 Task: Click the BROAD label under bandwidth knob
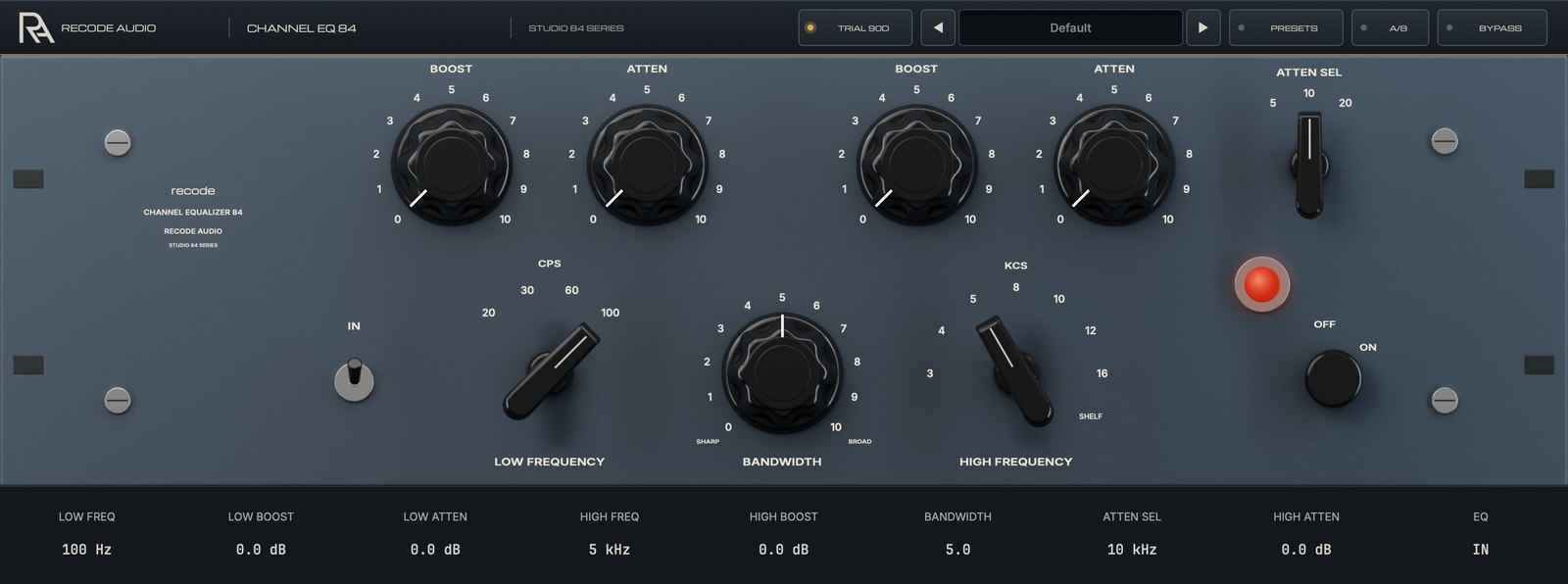pos(859,442)
